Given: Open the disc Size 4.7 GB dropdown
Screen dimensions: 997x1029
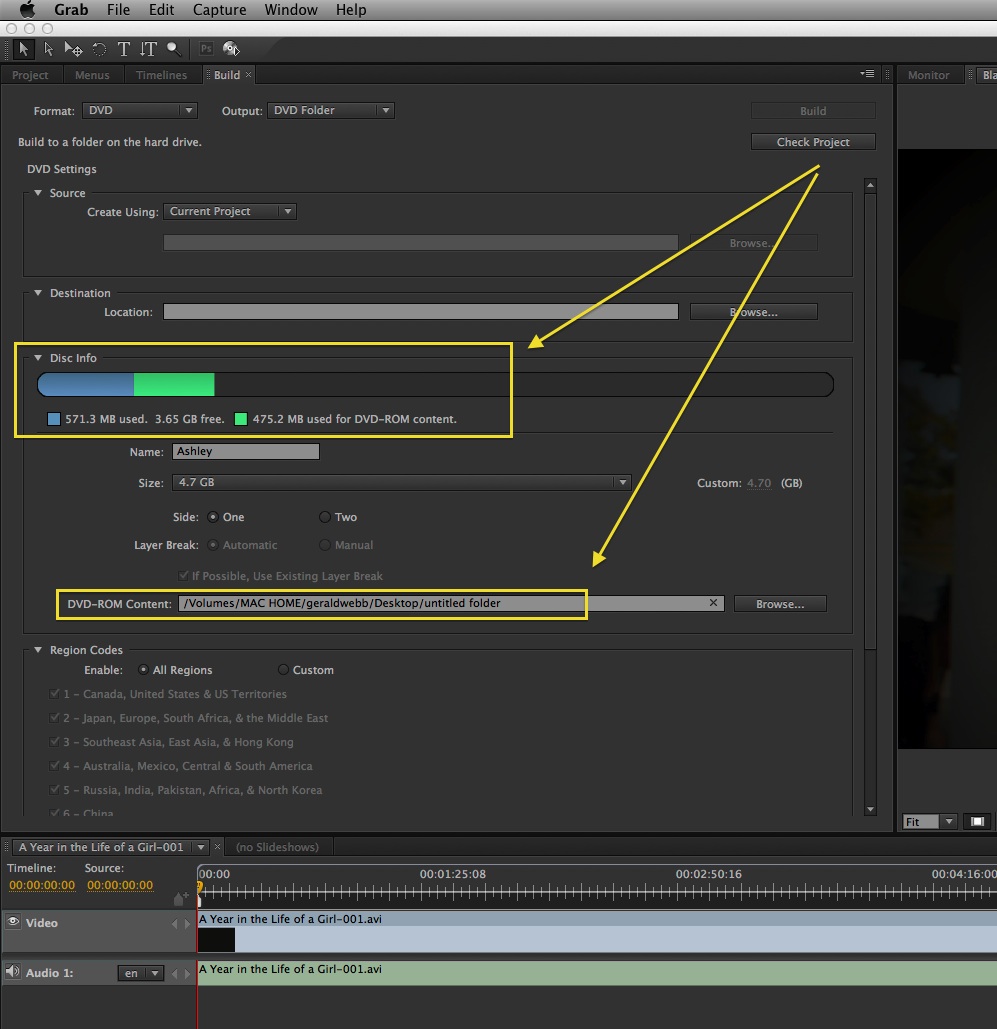Looking at the screenshot, I should click(401, 482).
